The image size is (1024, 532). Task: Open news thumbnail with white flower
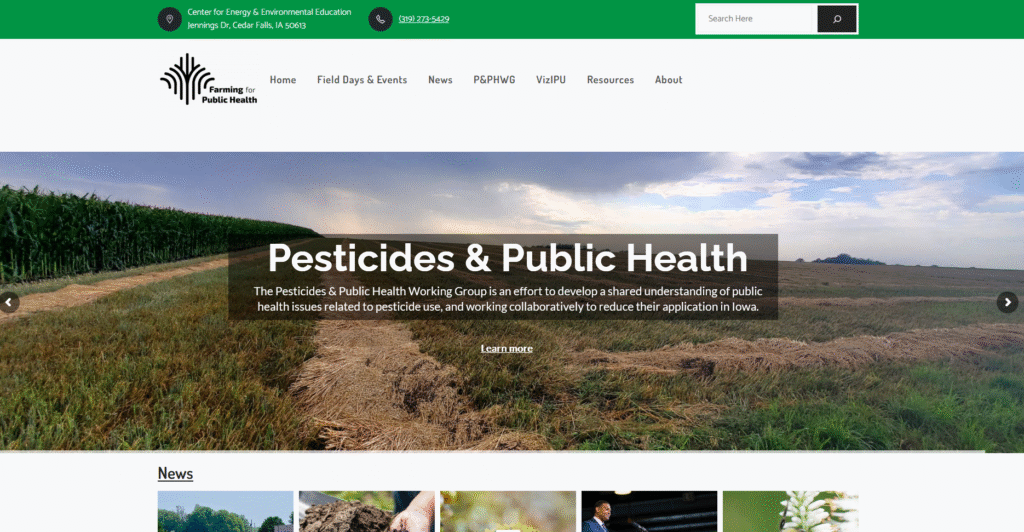pyautogui.click(x=791, y=512)
